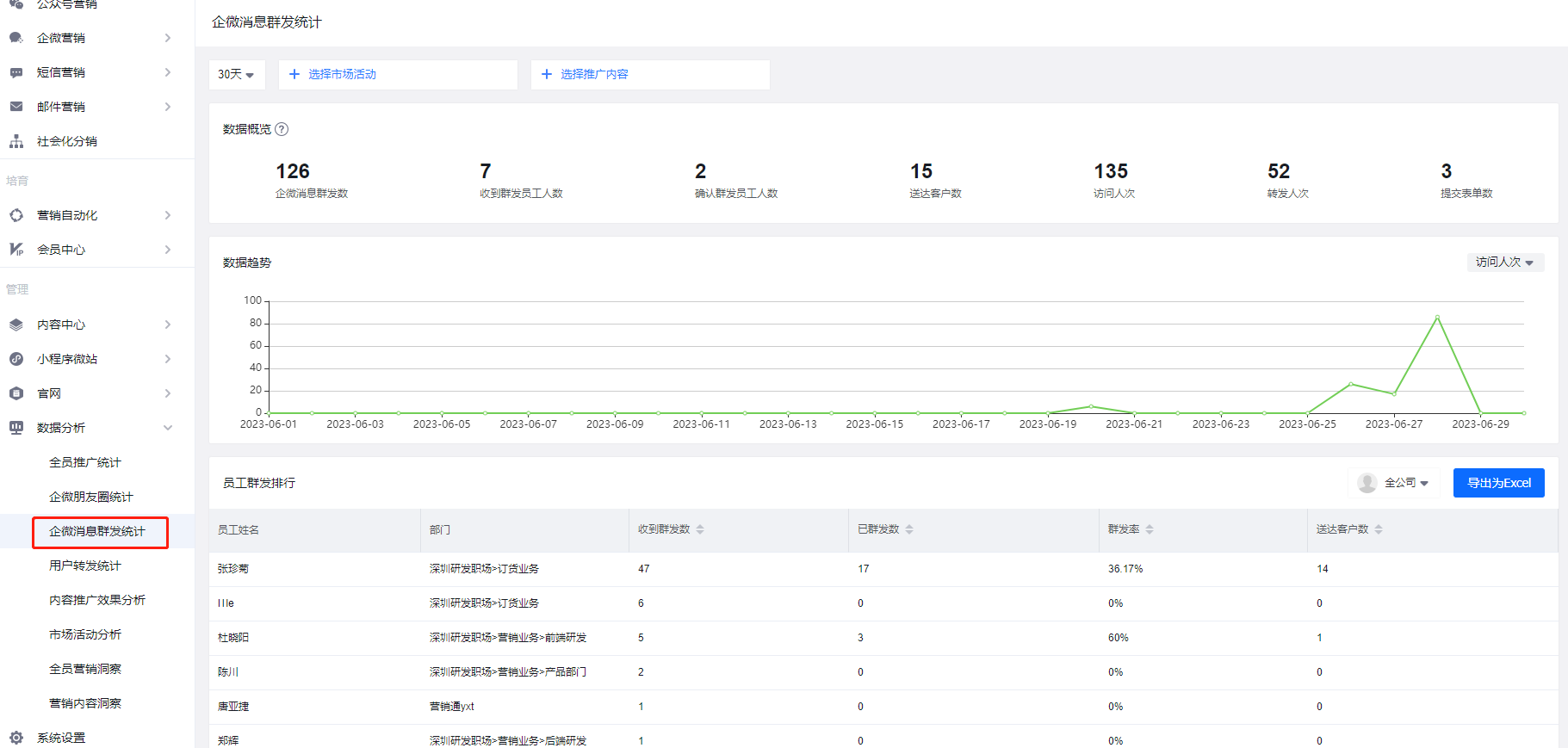
Task: Sort by 送达客户数 column arrows
Action: pos(1379,529)
